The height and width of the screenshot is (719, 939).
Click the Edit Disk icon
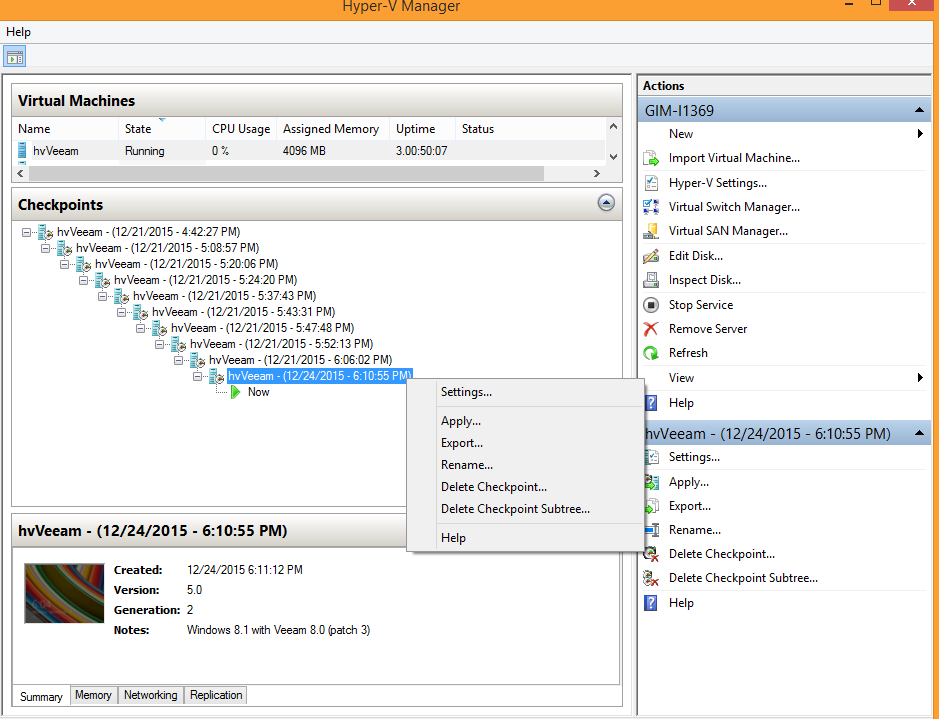pyautogui.click(x=651, y=256)
